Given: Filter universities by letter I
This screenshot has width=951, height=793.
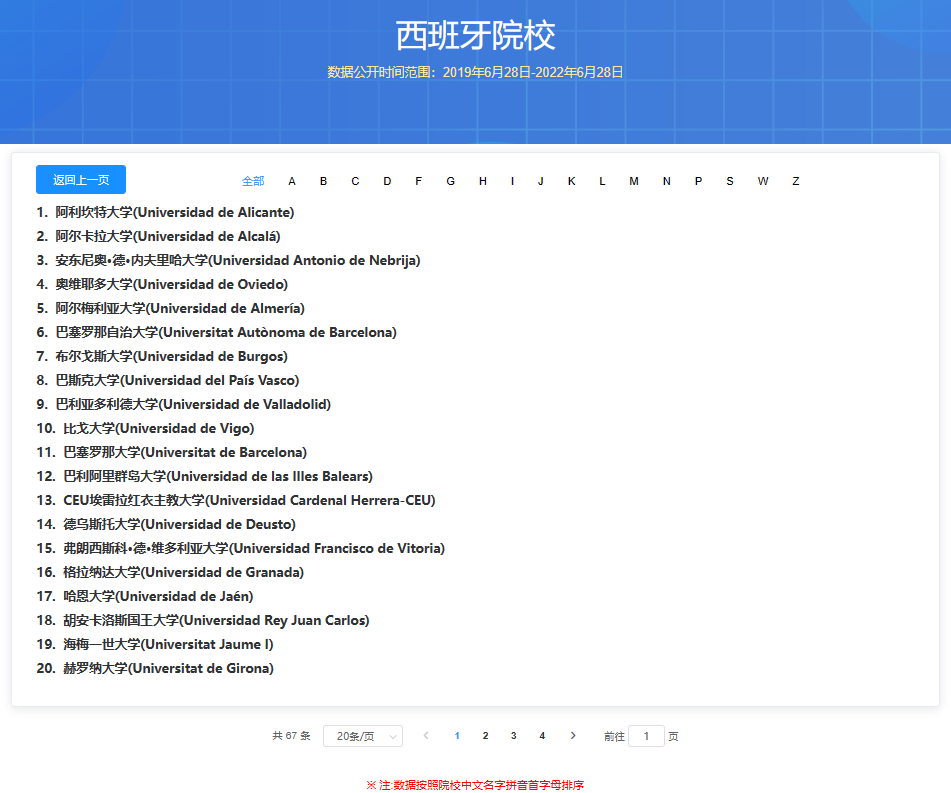Looking at the screenshot, I should [x=512, y=181].
